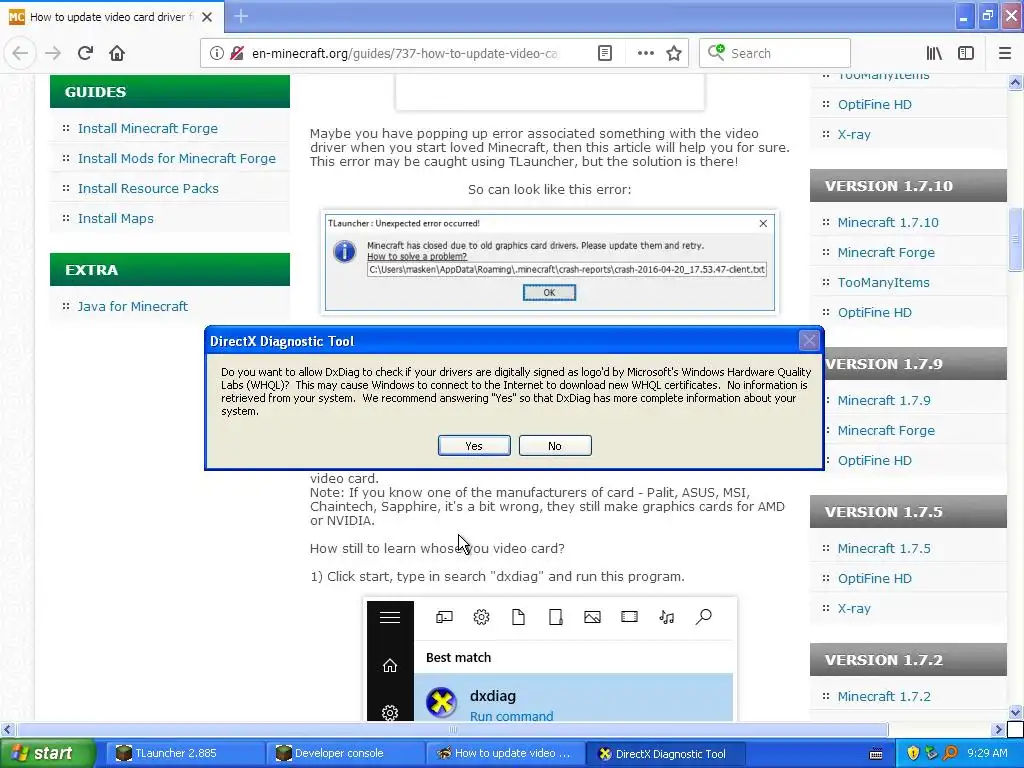Open the browser home page icon
1024x768 pixels.
pyautogui.click(x=117, y=53)
